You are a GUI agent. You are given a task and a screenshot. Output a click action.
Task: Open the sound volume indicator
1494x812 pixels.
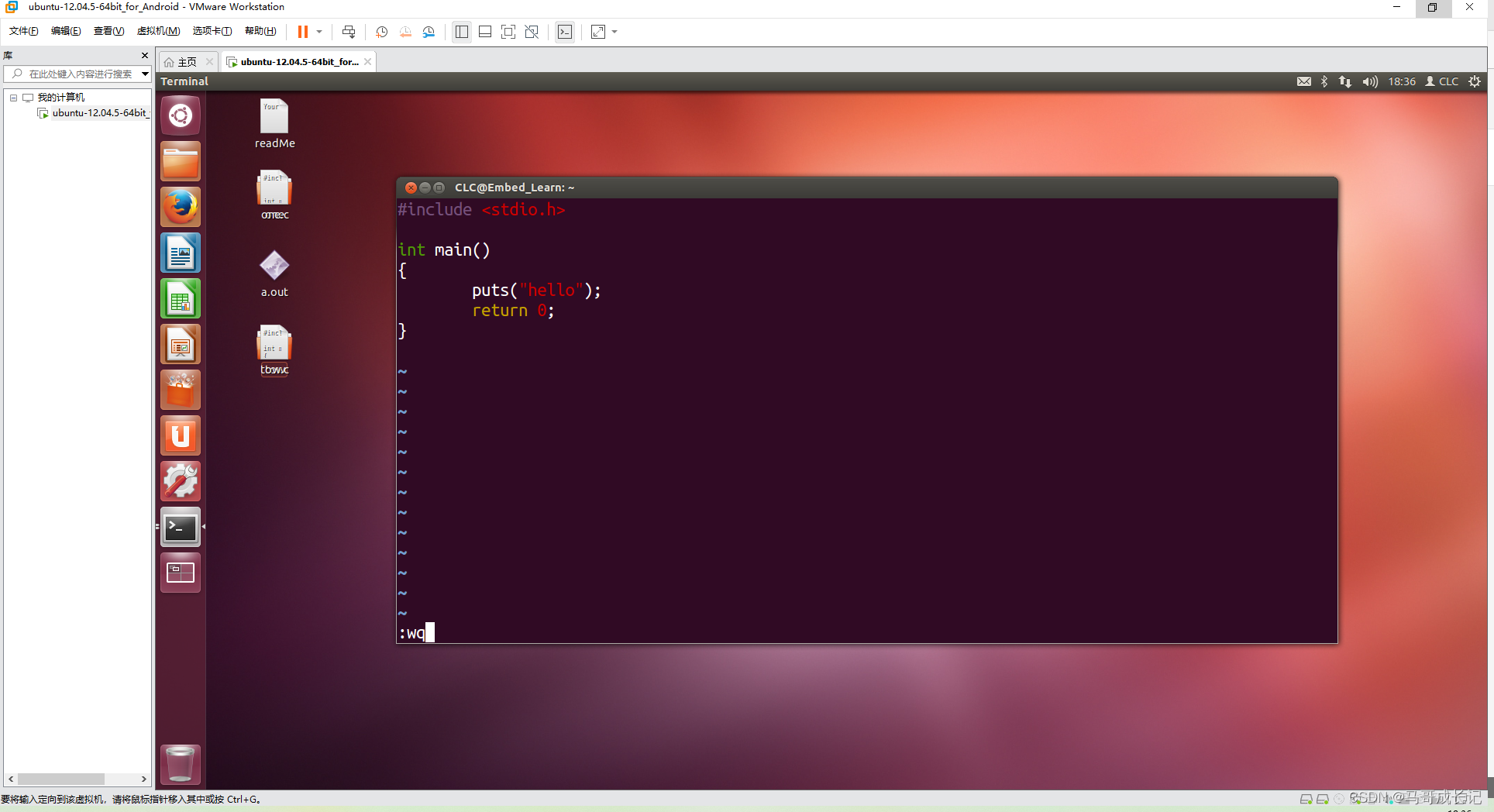pyautogui.click(x=1370, y=81)
